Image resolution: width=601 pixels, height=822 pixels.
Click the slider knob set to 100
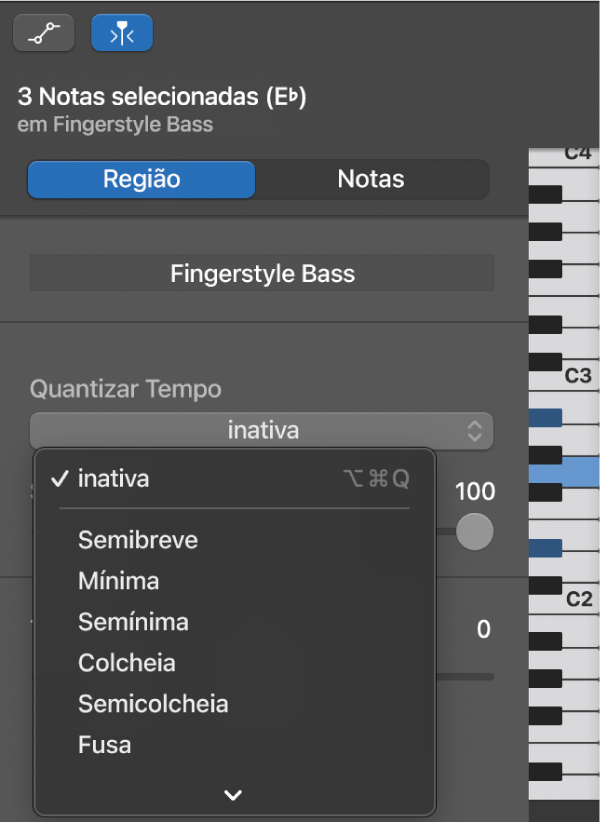pyautogui.click(x=474, y=531)
